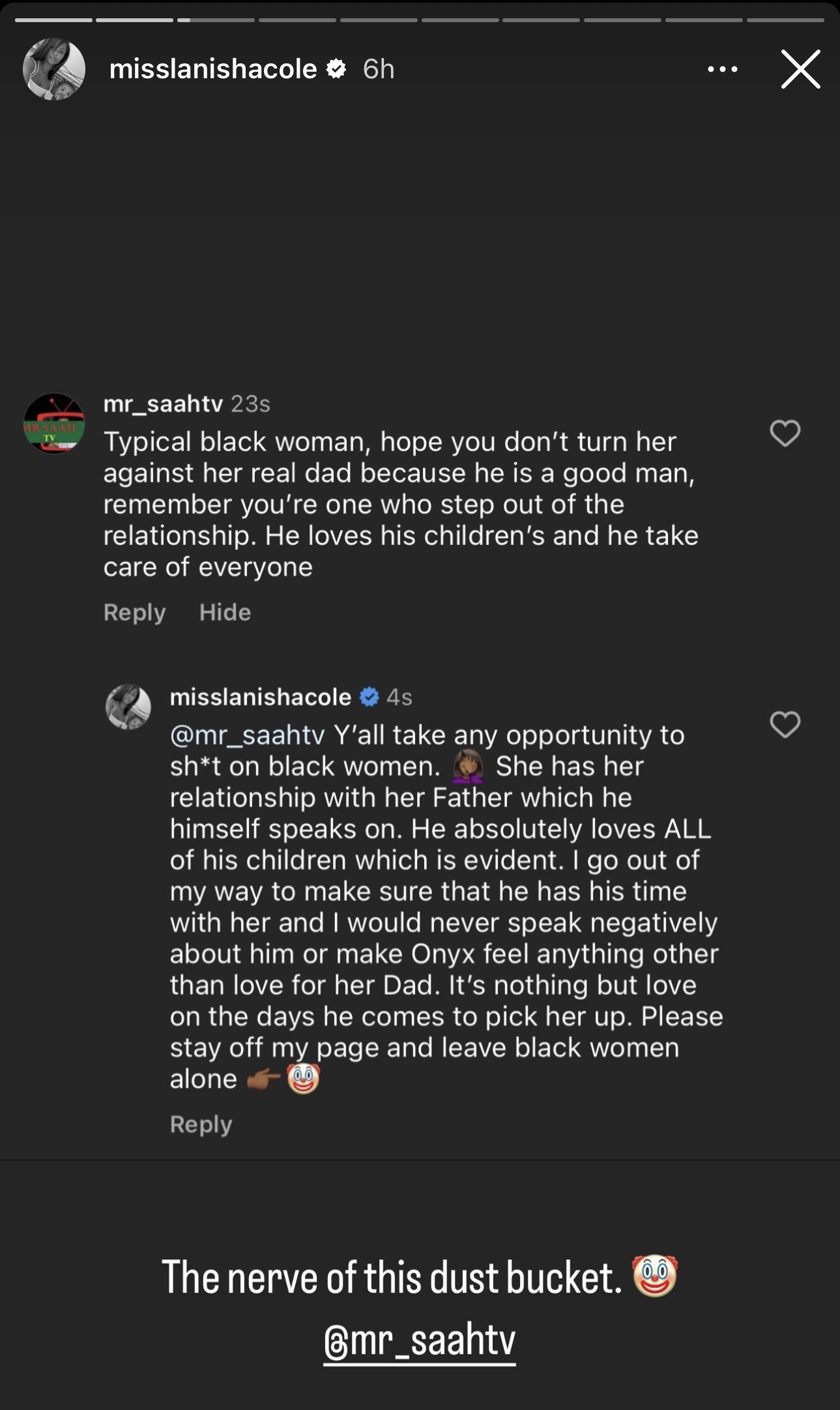Tap the verified checkmark on misslanishacole's reply
The height and width of the screenshot is (1410, 840).
coord(370,696)
